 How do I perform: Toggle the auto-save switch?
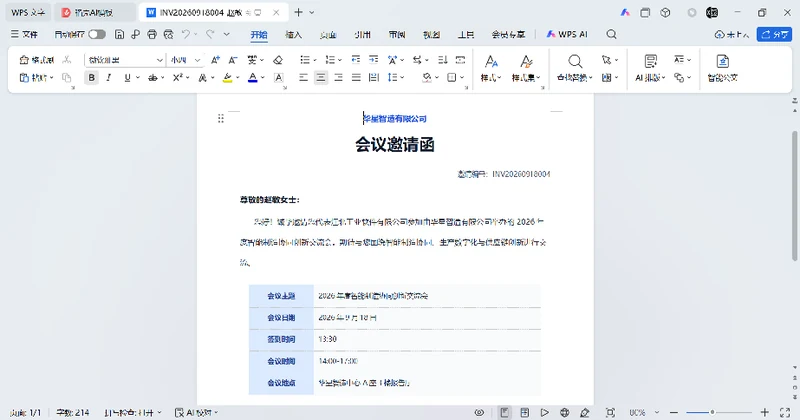97,34
